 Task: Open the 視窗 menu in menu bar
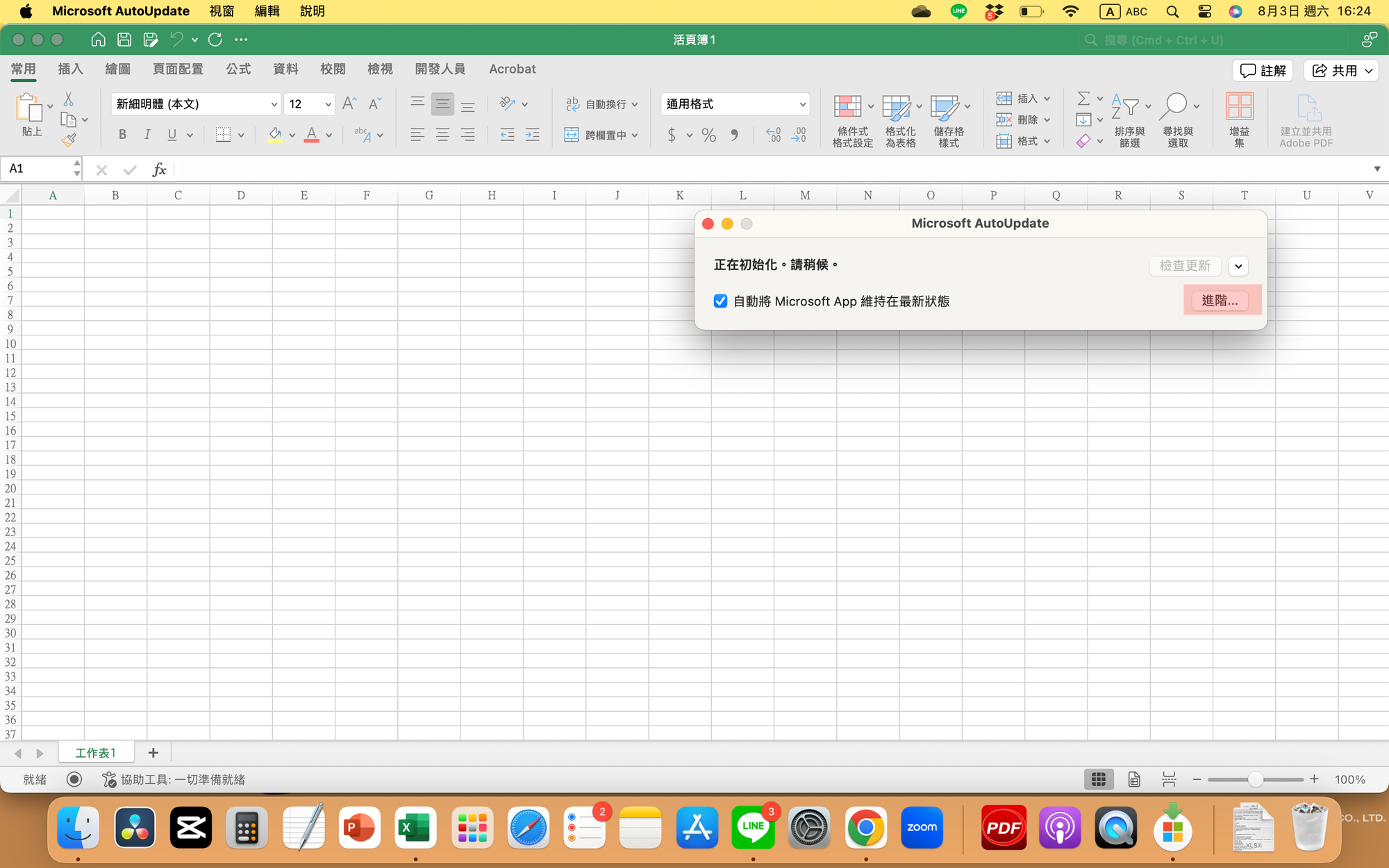point(222,11)
